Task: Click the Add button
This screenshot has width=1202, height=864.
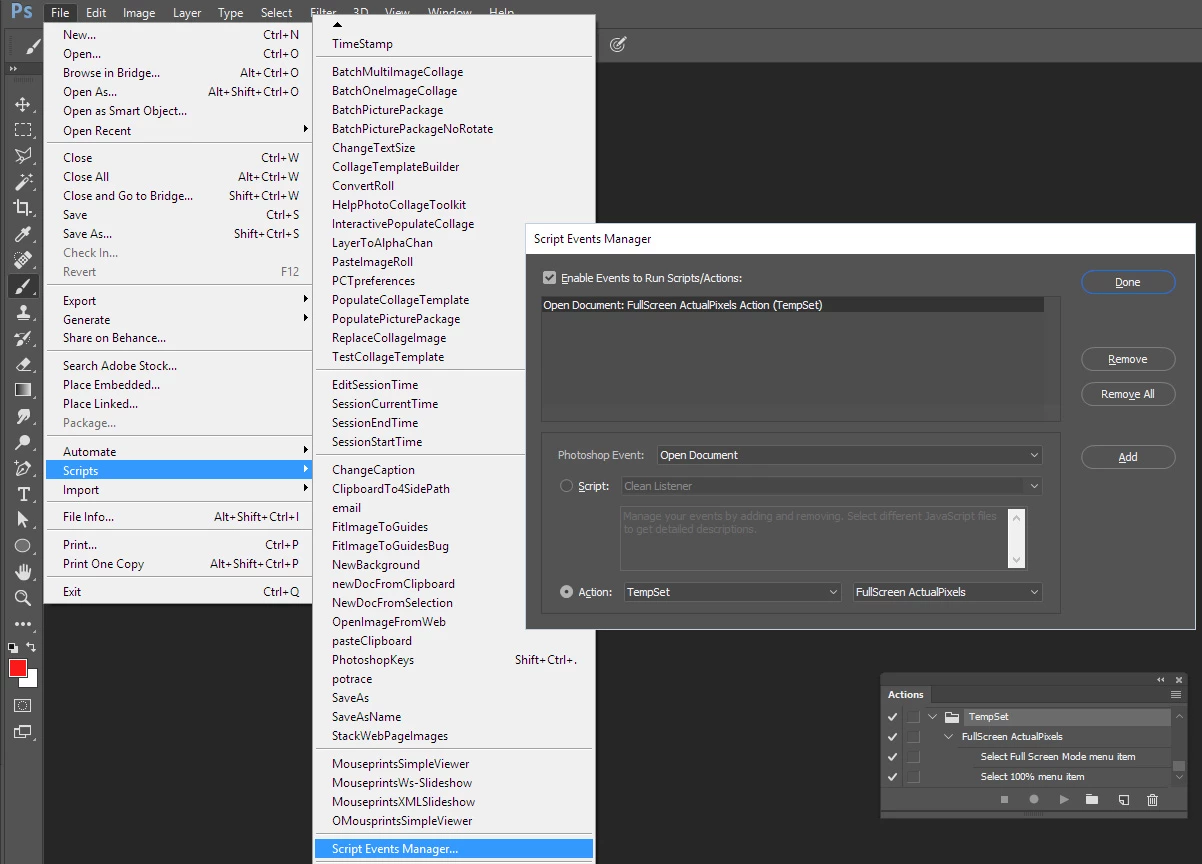Action: (1128, 457)
